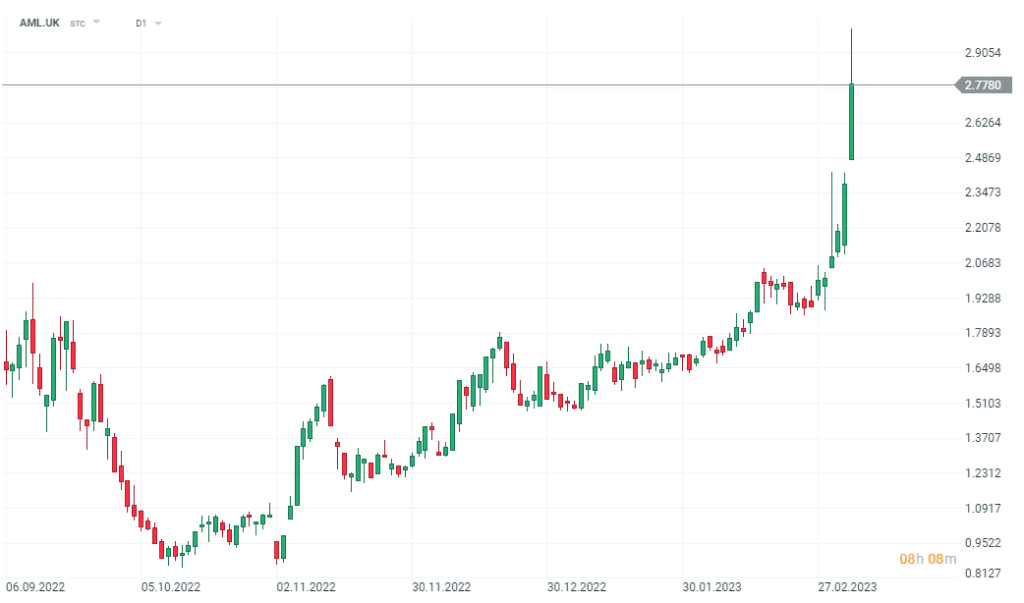Image resolution: width=1024 pixels, height=603 pixels.
Task: Click the 27.02.2023 date label
Action: pyautogui.click(x=847, y=587)
